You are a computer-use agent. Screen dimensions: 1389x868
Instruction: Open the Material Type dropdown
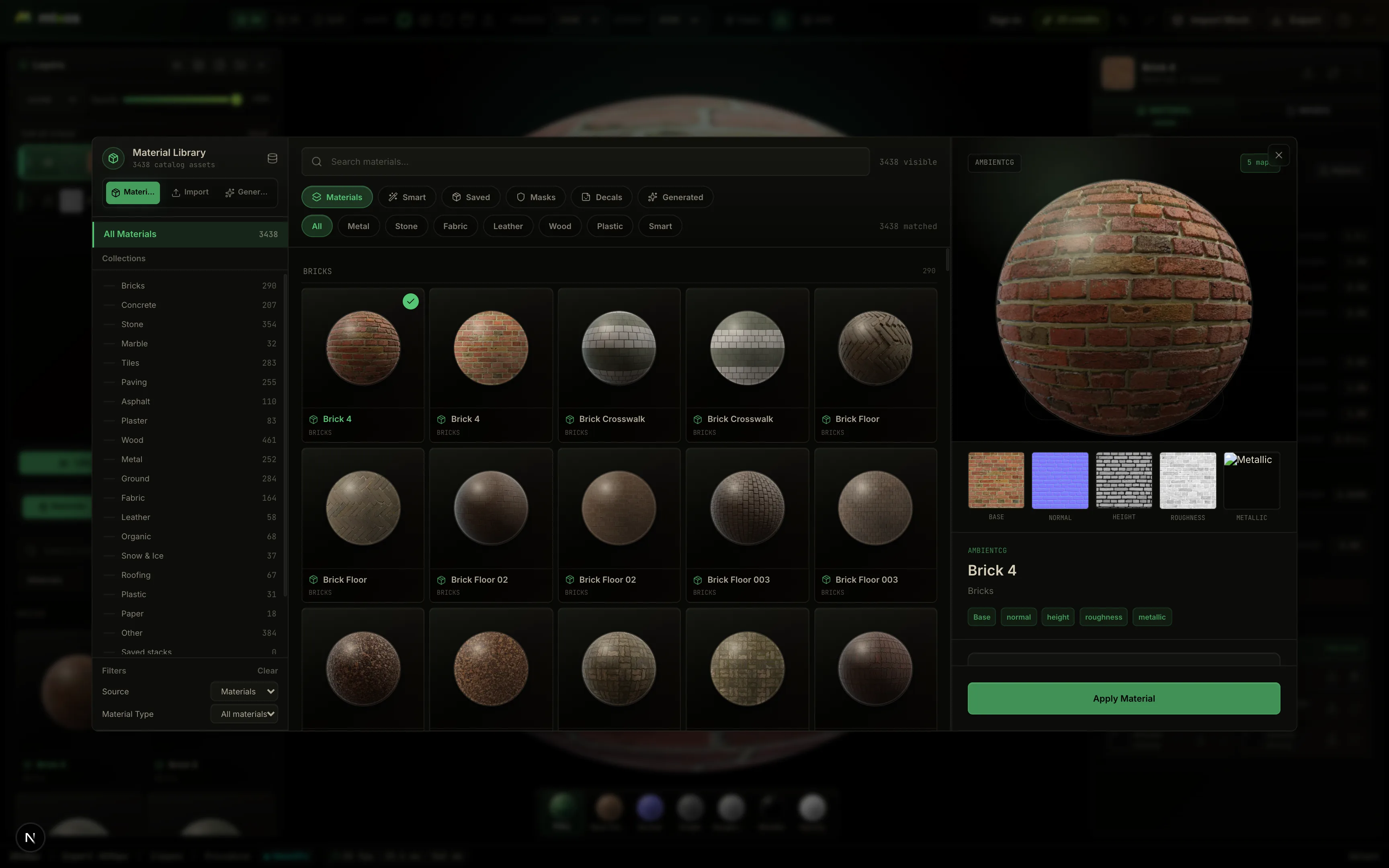[244, 714]
